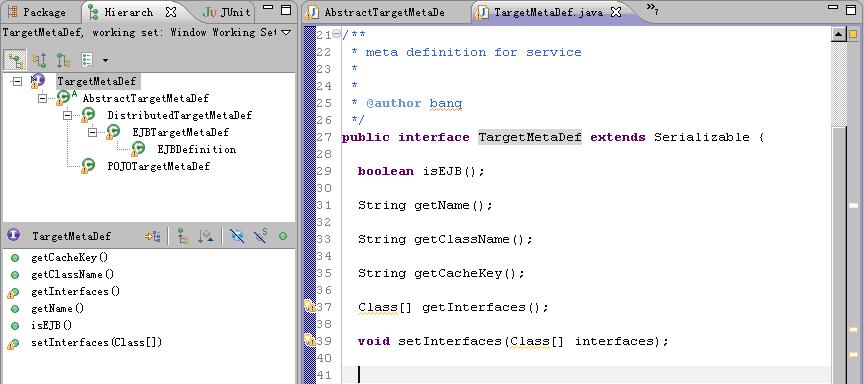Collapse the DistributedTargetMetaDef tree node
The width and height of the screenshot is (864, 384).
67,115
